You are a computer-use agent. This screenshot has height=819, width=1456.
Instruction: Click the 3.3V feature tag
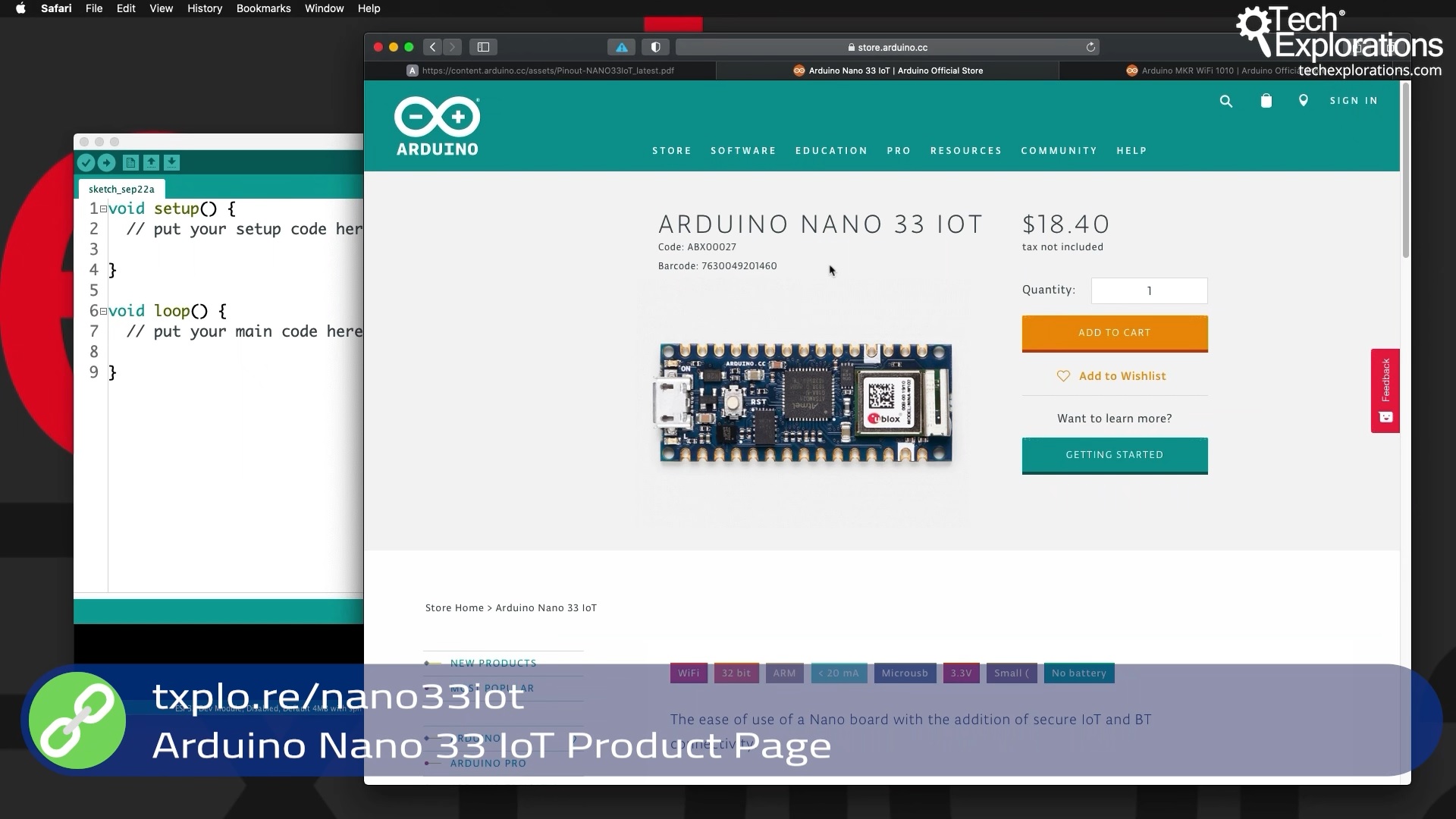click(961, 673)
